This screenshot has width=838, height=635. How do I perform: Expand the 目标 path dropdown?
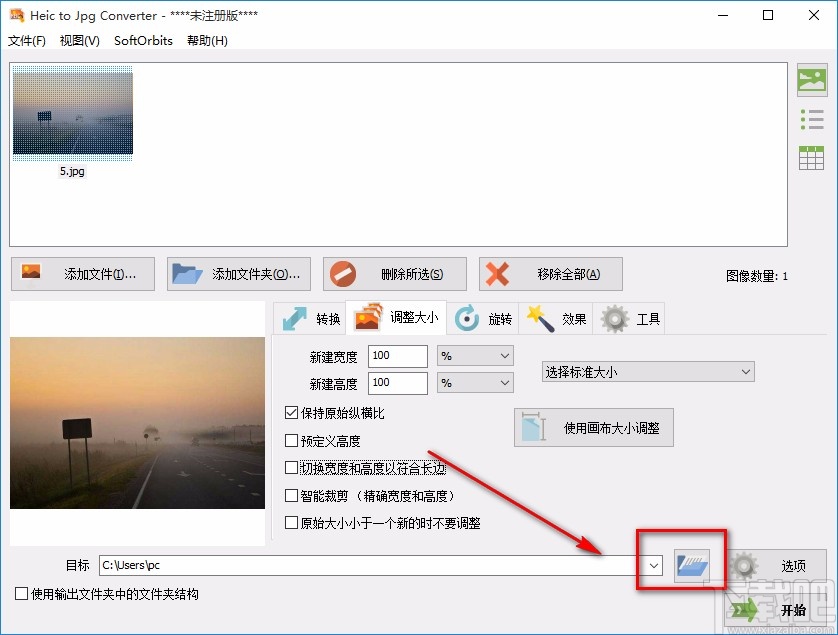pos(653,565)
